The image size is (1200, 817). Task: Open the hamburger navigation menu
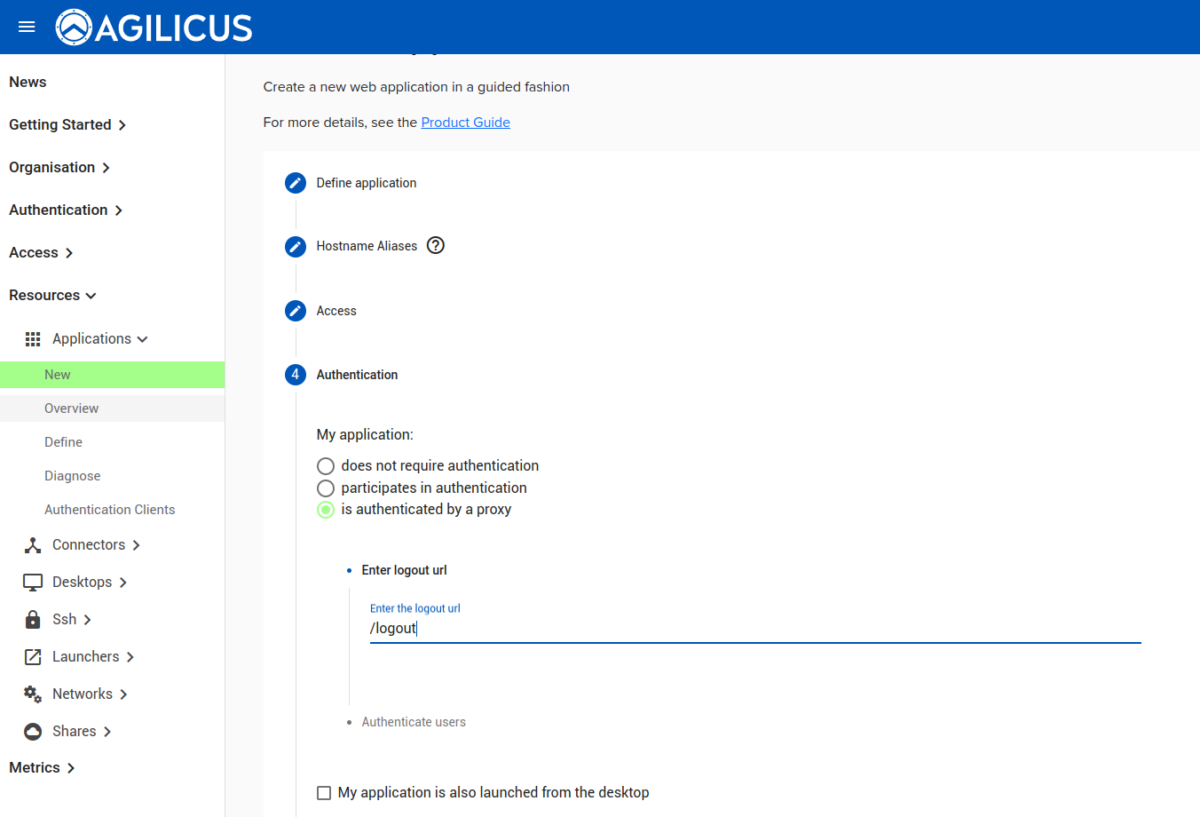coord(26,26)
